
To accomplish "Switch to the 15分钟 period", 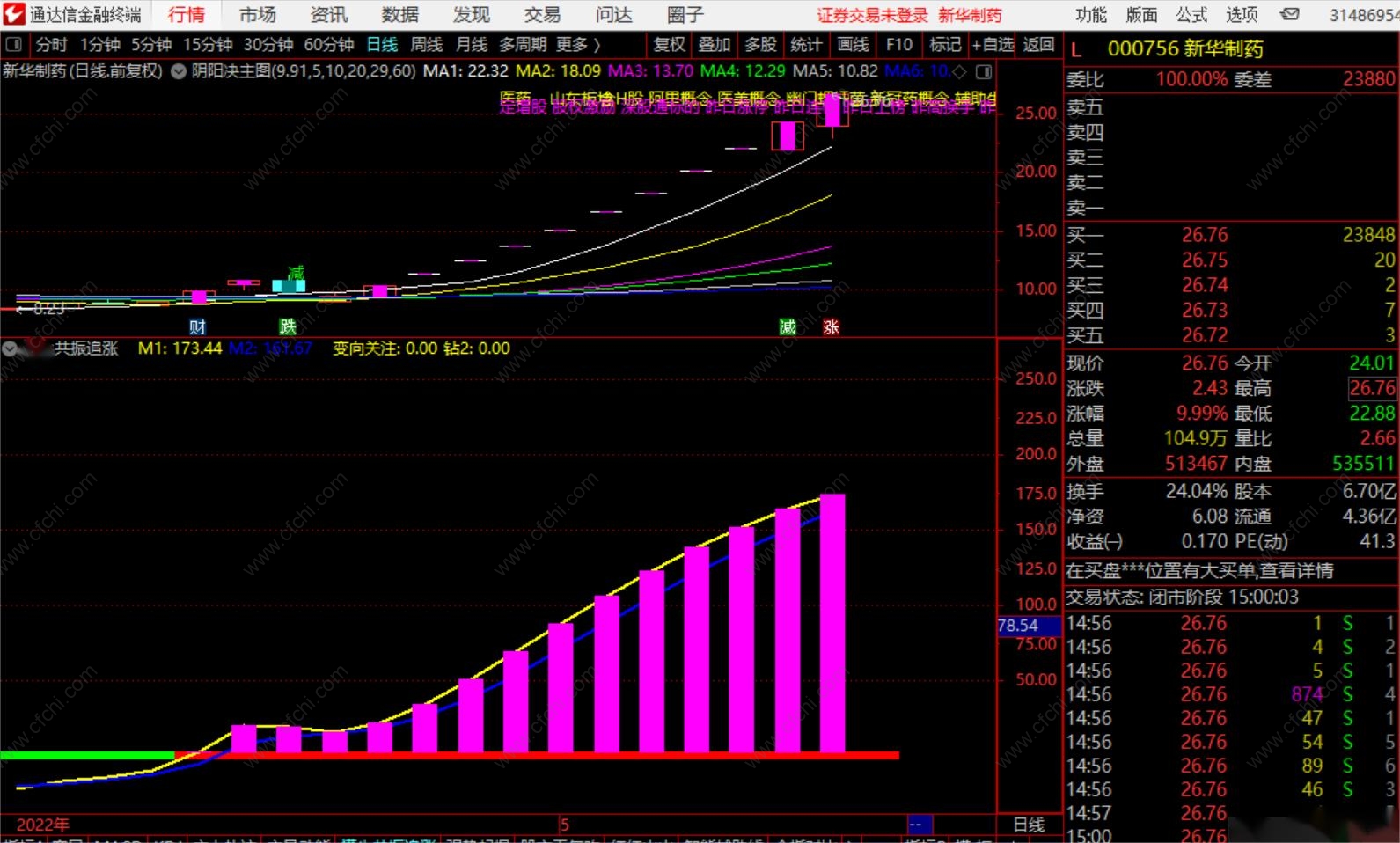I will [x=208, y=45].
